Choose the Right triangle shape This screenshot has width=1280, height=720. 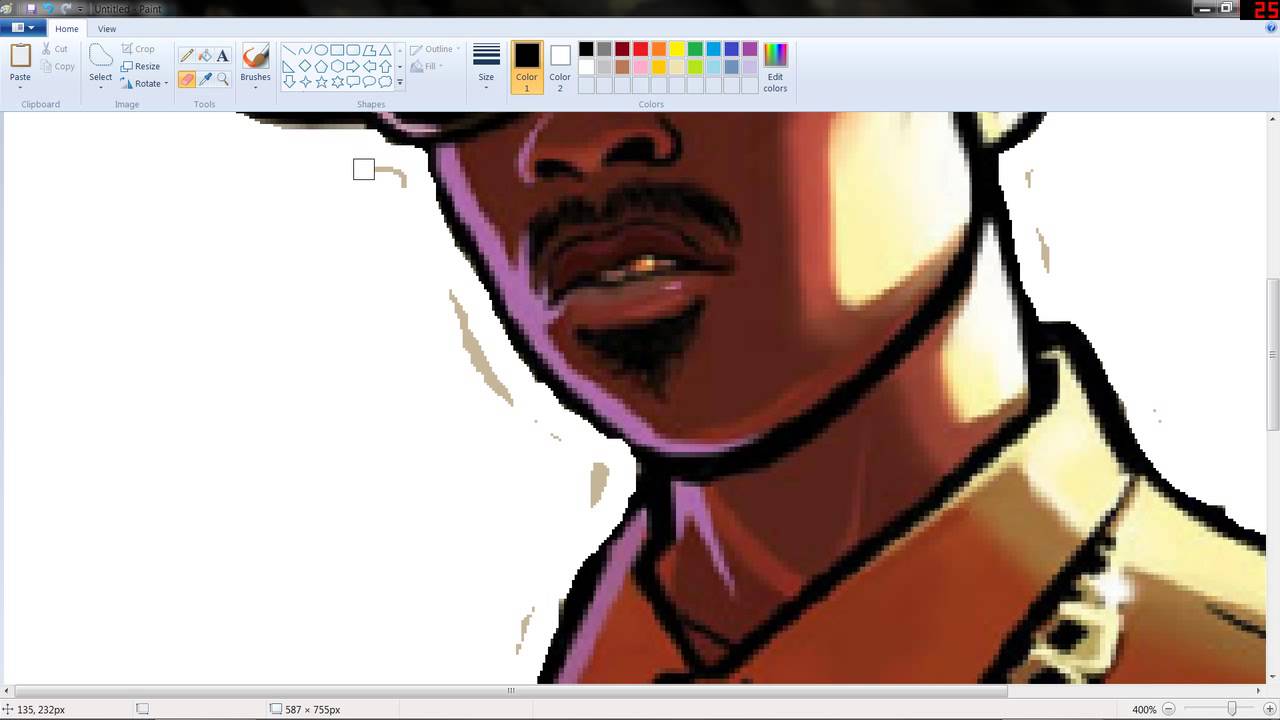point(289,66)
